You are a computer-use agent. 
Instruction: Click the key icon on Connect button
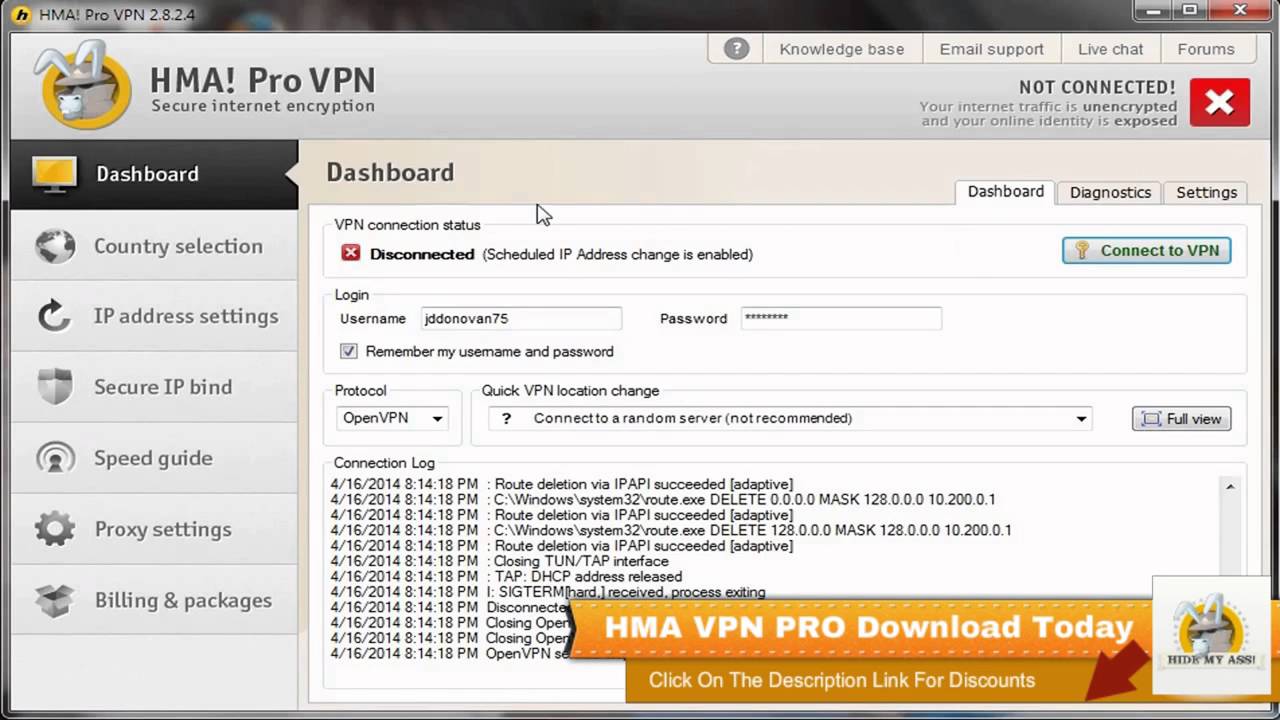point(1081,250)
